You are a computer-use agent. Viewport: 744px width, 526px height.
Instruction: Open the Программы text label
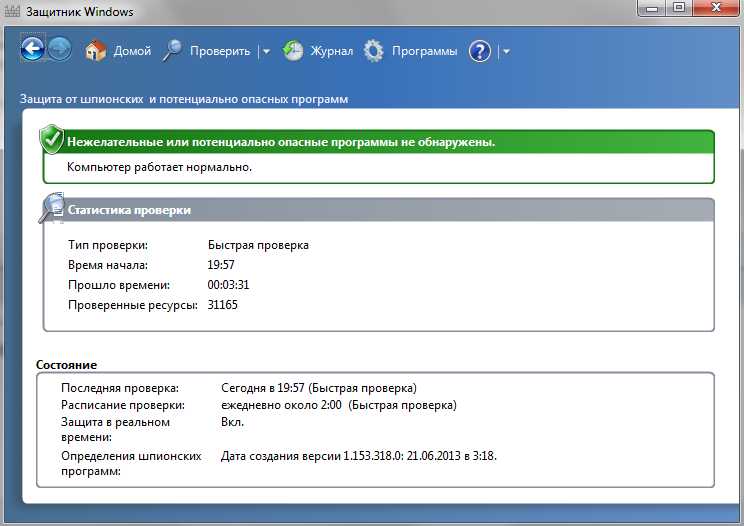pos(424,51)
